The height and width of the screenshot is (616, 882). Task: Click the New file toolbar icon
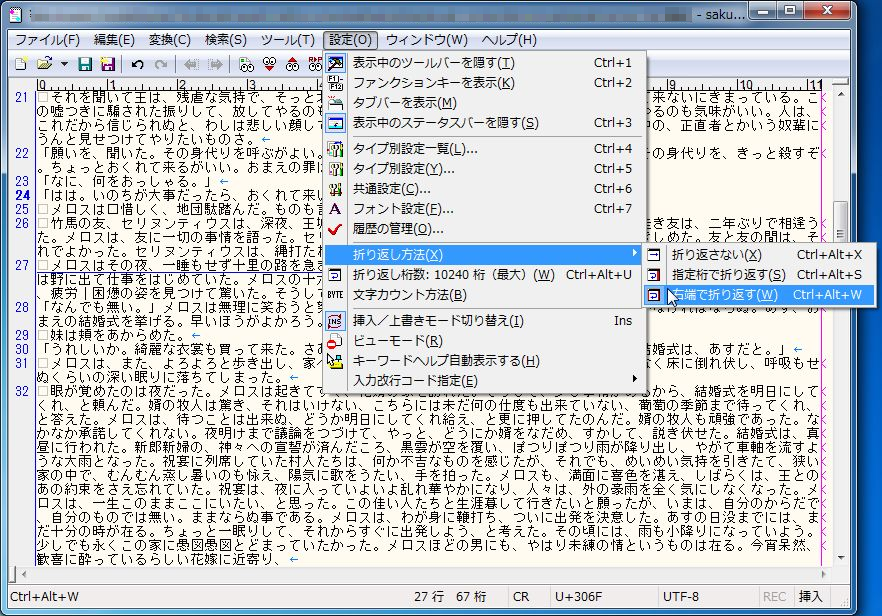[x=20, y=65]
